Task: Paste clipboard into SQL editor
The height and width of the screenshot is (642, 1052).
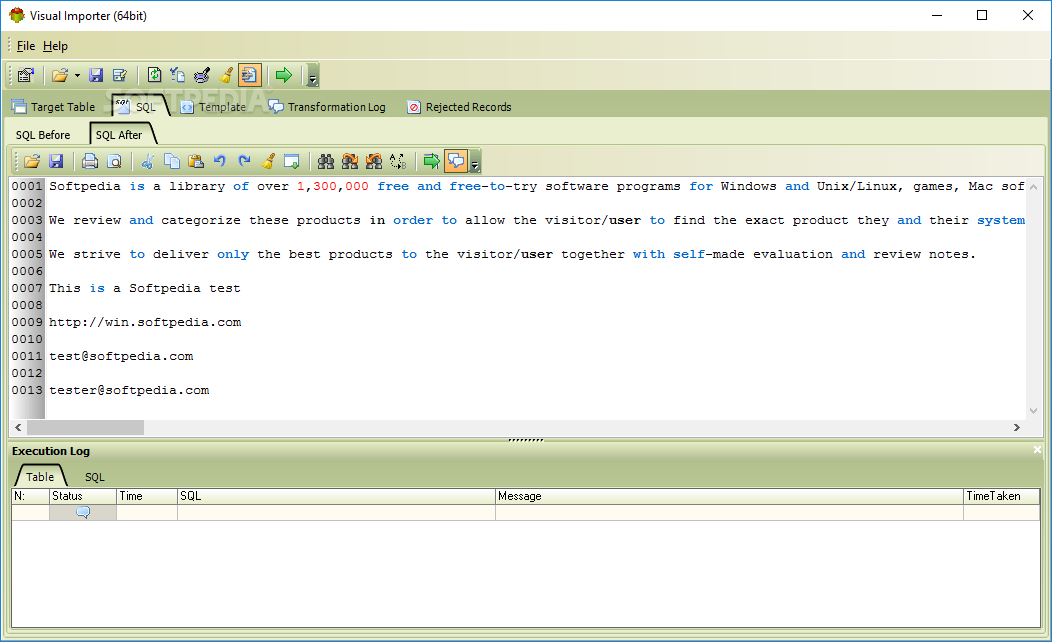Action: pyautogui.click(x=196, y=161)
